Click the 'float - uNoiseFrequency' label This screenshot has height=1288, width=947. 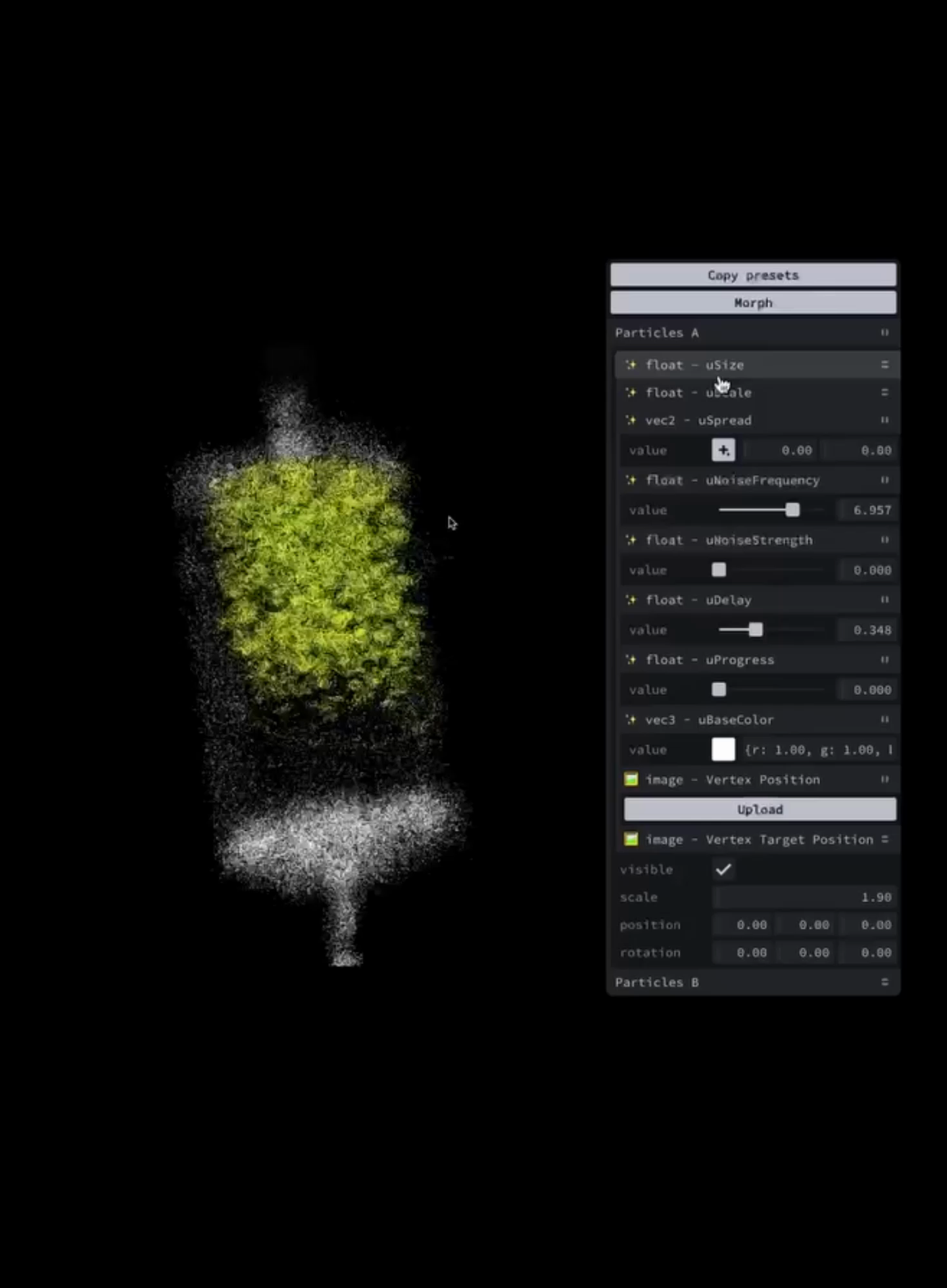pyautogui.click(x=733, y=480)
